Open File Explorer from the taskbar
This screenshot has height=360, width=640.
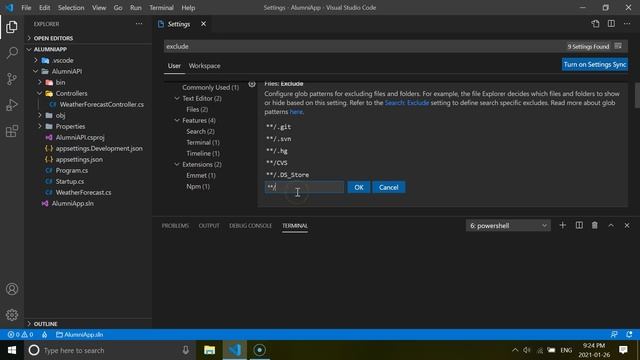pos(209,350)
